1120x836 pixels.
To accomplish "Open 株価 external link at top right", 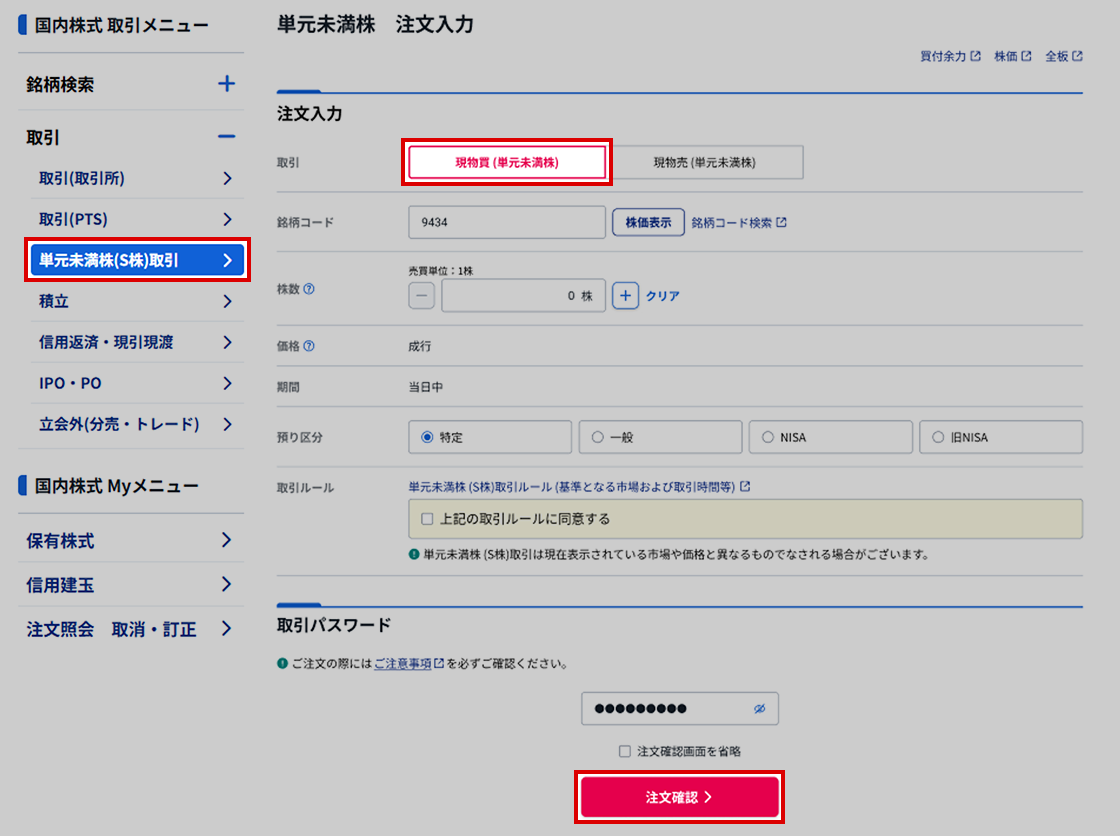I will point(1012,57).
